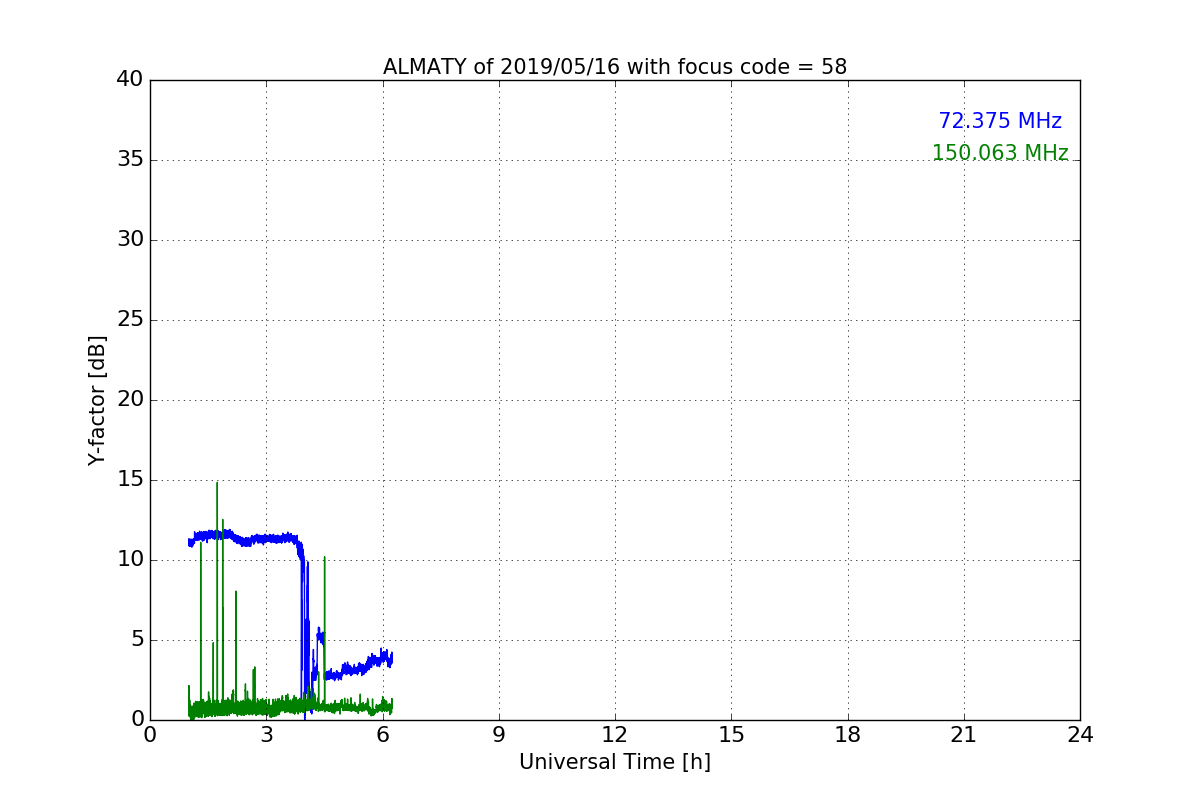Click the blue 72.375 MHz legend label
1200x800 pixels.
1000,121
